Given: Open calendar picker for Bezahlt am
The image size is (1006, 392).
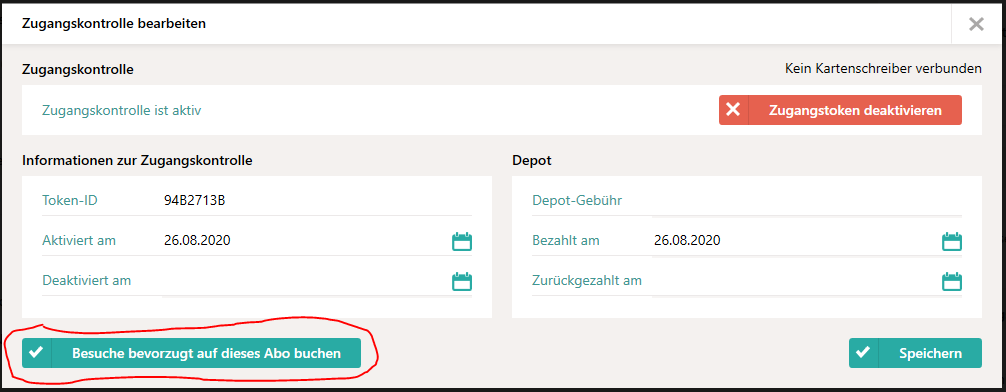Looking at the screenshot, I should point(951,241).
